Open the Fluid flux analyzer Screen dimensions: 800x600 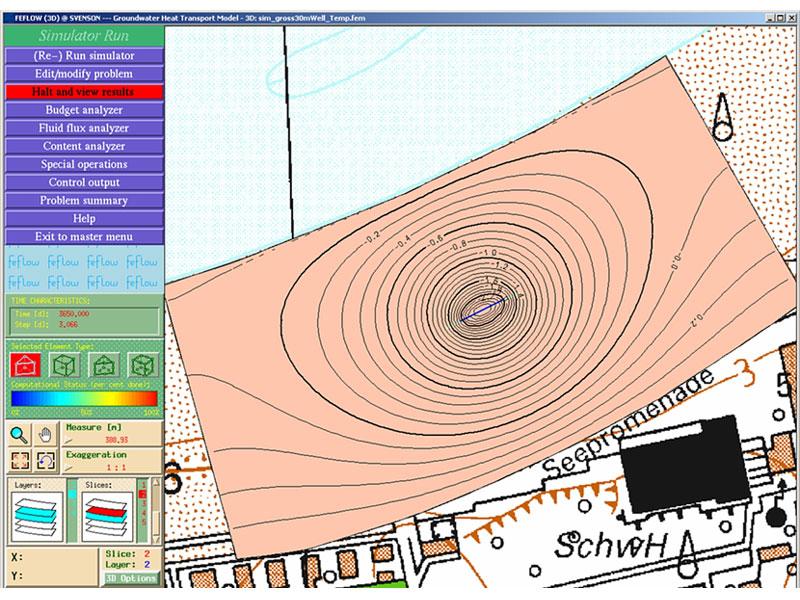pyautogui.click(x=83, y=128)
